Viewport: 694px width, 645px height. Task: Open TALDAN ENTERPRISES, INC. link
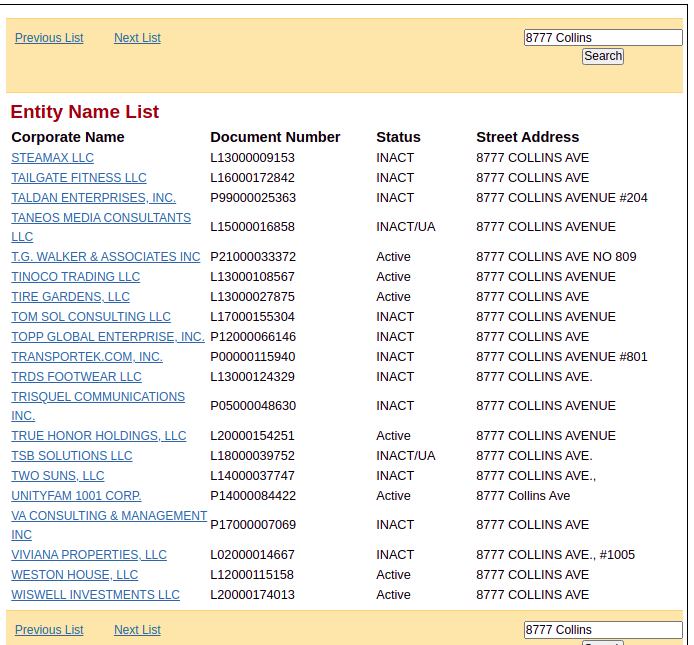93,198
